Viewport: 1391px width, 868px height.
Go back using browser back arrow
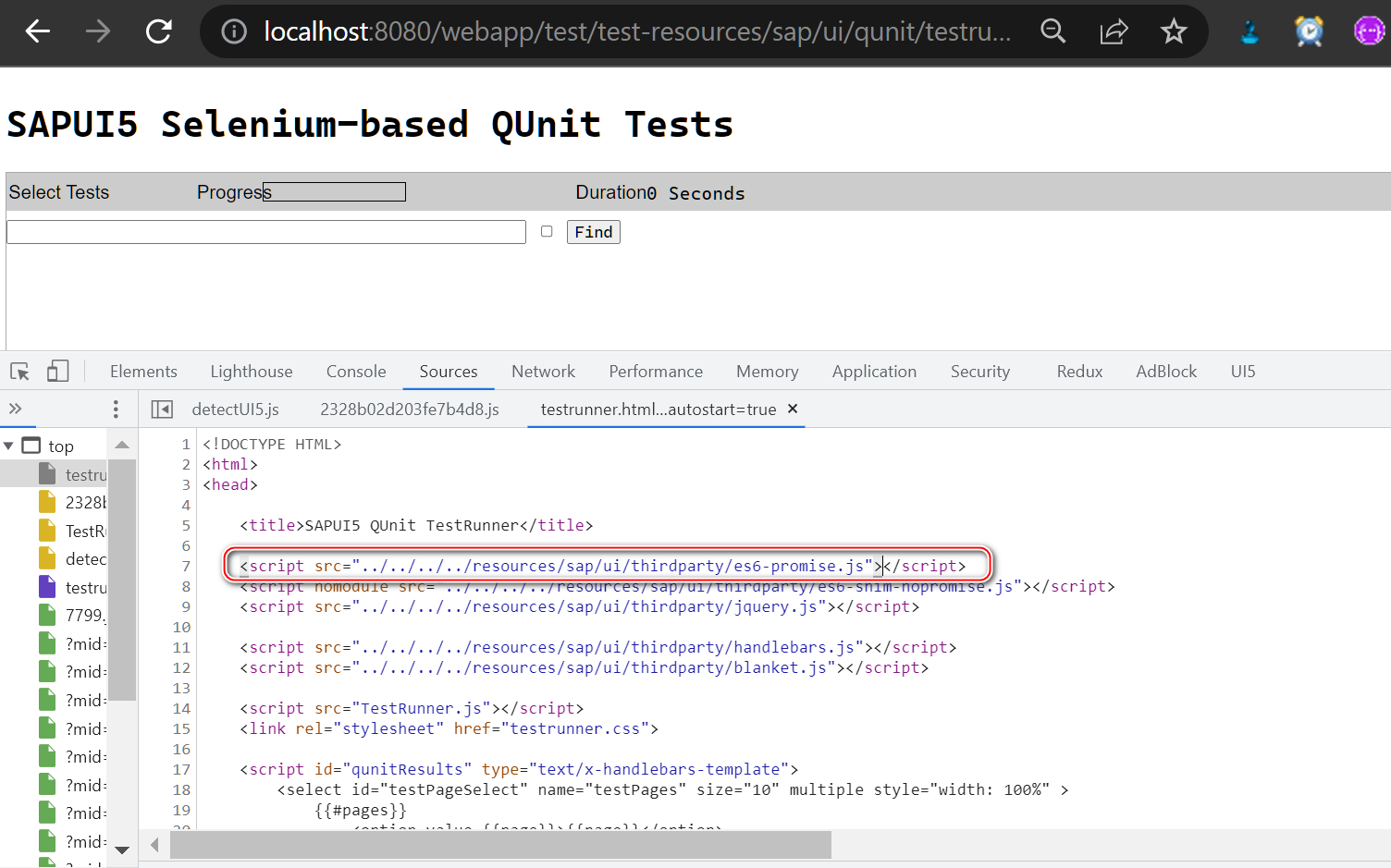click(x=38, y=31)
